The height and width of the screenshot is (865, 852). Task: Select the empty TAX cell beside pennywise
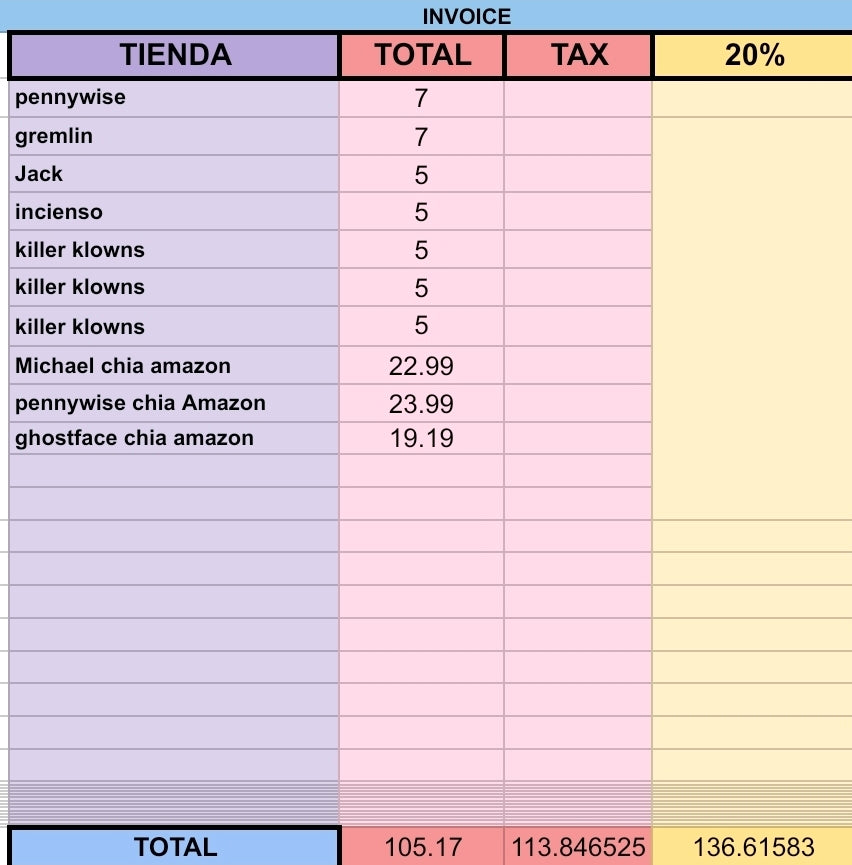click(578, 98)
